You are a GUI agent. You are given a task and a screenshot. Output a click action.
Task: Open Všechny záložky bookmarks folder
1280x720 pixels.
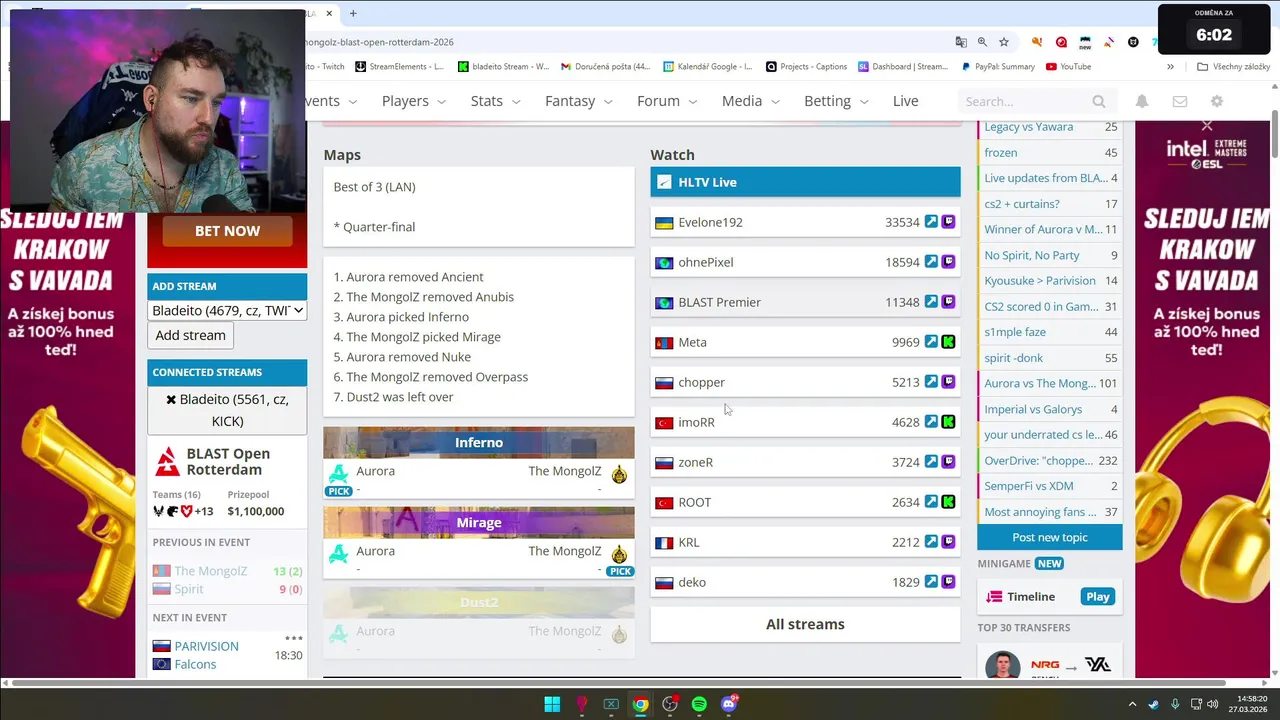tap(1232, 67)
